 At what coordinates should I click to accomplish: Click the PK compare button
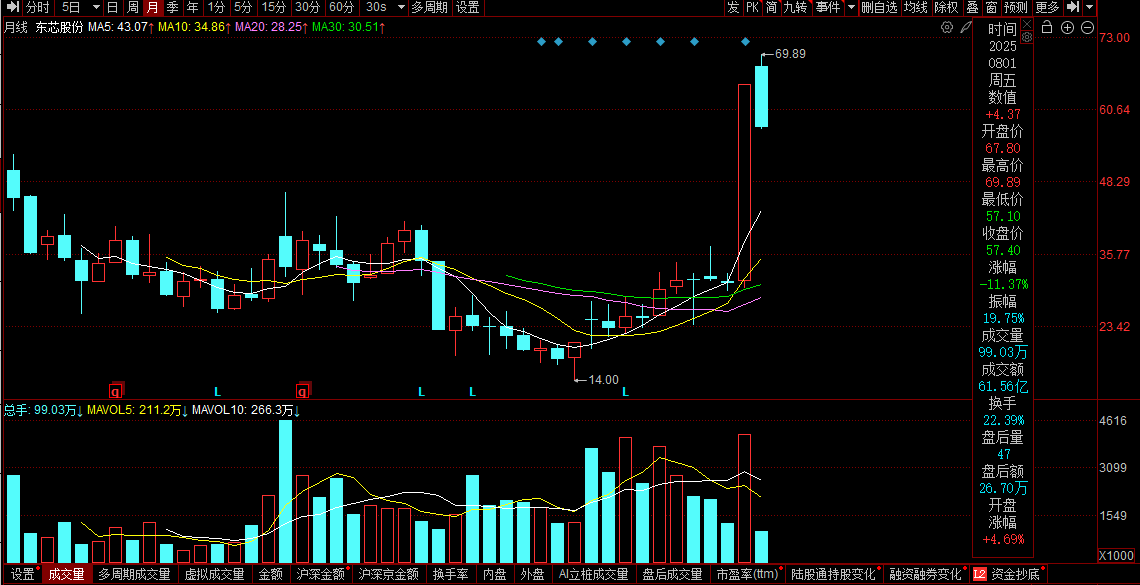752,8
